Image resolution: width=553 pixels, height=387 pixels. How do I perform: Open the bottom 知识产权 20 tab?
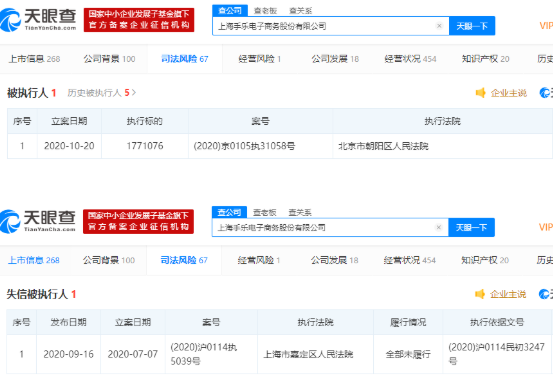click(x=485, y=260)
